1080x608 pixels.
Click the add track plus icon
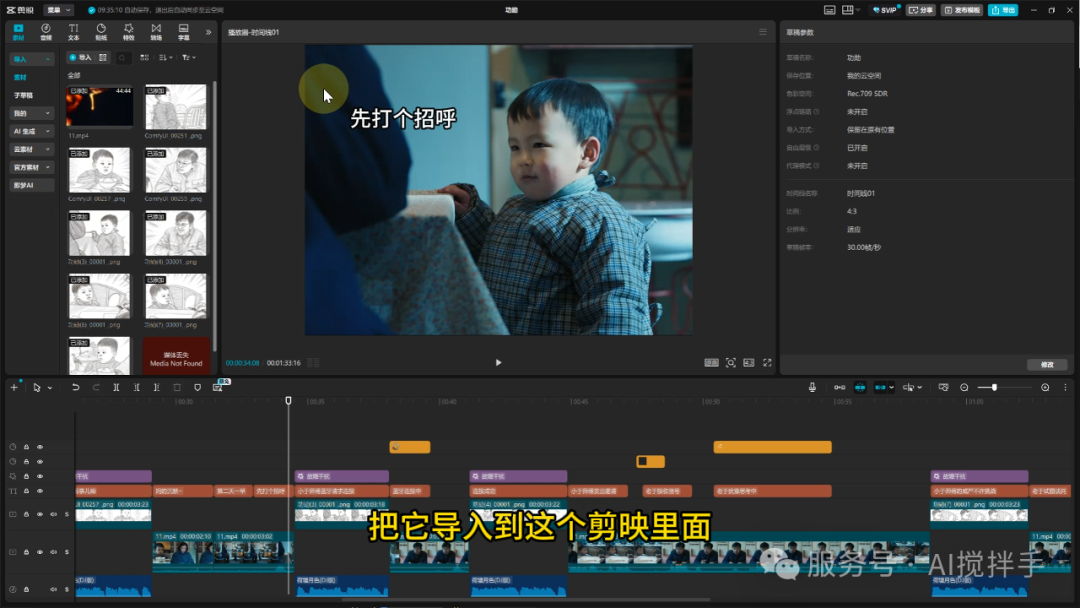14,388
